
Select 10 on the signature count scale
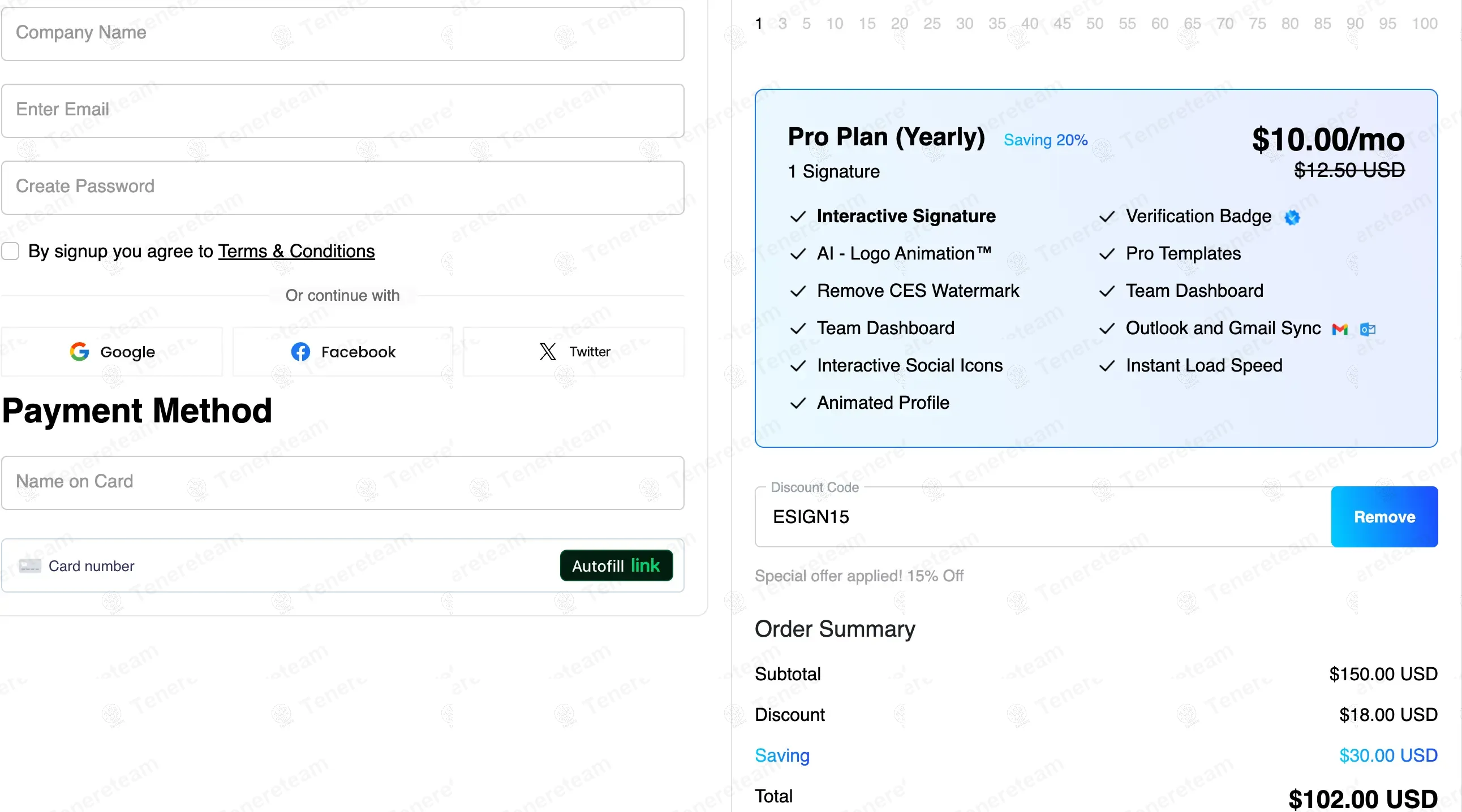coord(835,24)
